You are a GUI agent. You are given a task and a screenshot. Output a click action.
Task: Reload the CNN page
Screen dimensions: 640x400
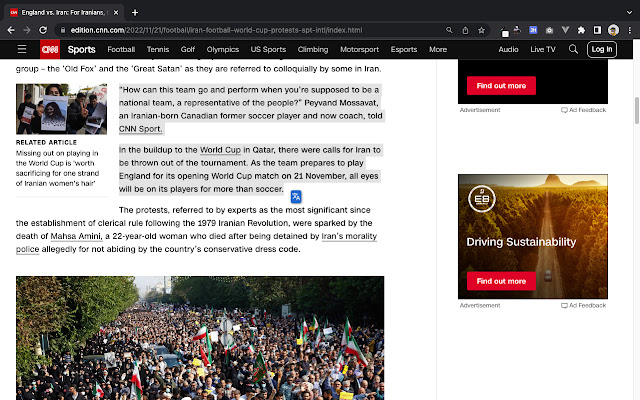pos(43,30)
